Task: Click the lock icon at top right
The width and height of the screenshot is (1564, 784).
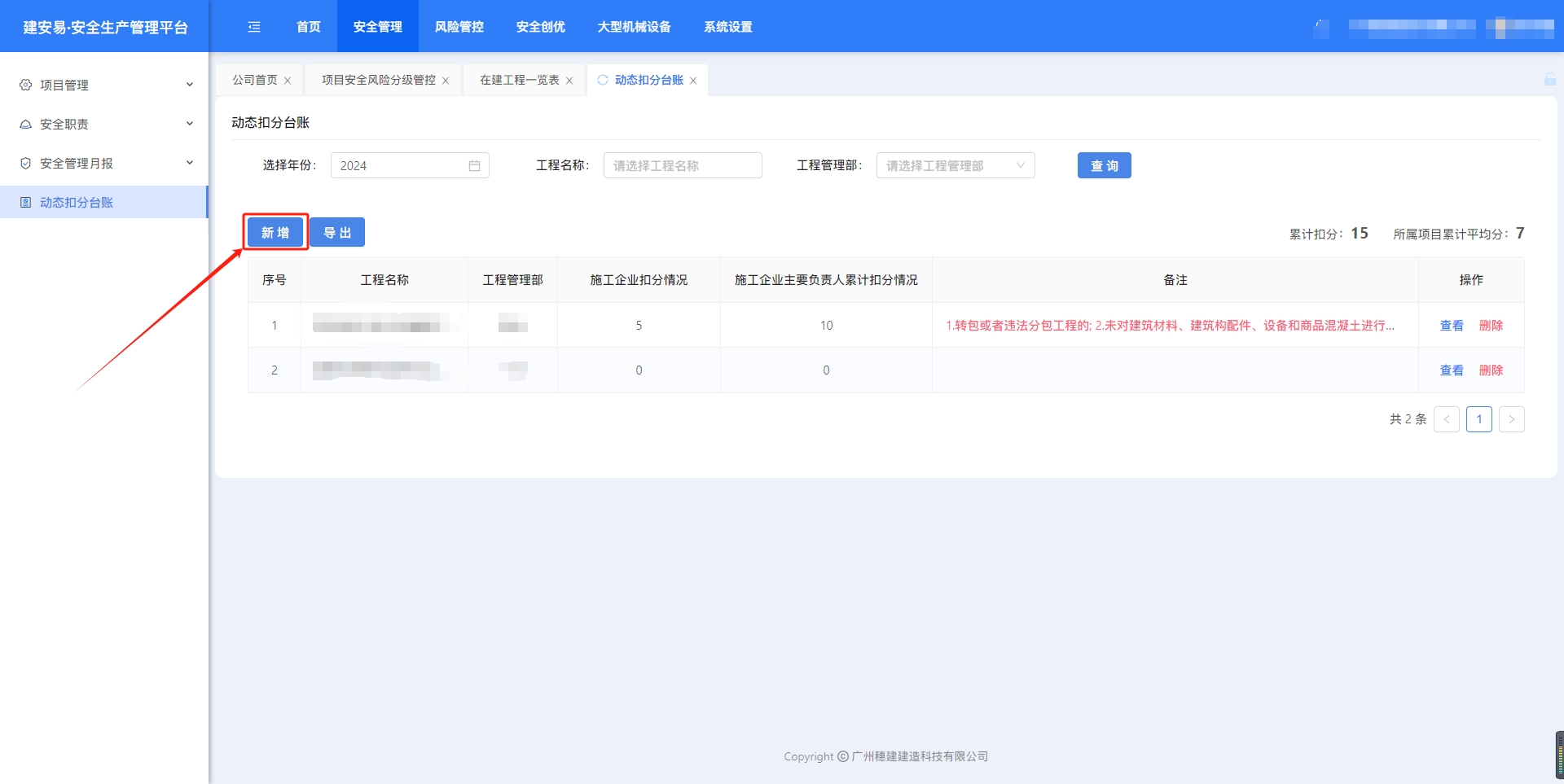Action: 1549,79
